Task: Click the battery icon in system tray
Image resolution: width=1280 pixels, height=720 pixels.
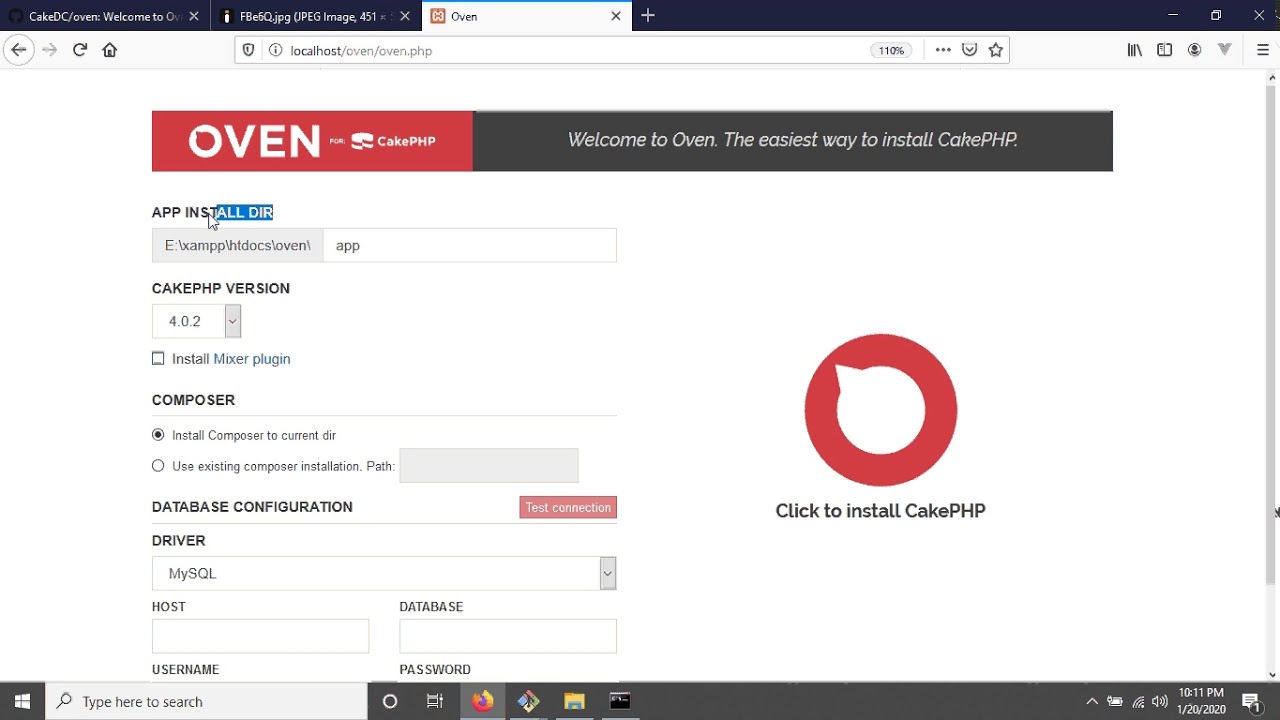Action: click(x=1115, y=701)
